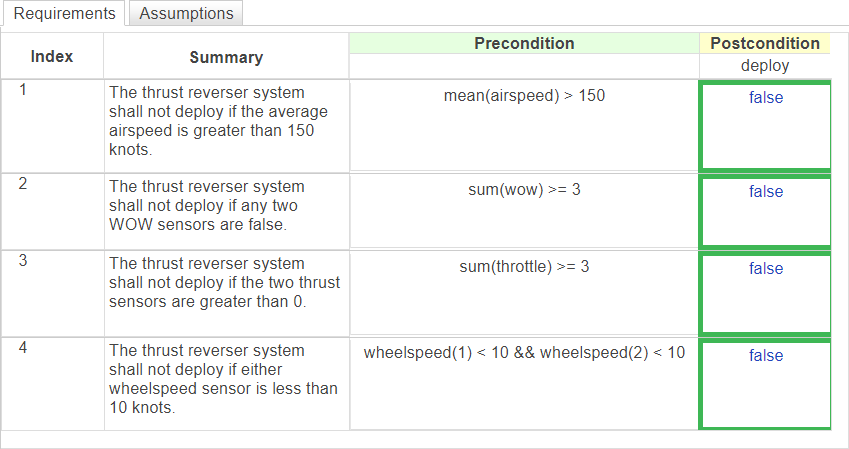
Task: Click the Postcondition column header
Action: point(765,43)
